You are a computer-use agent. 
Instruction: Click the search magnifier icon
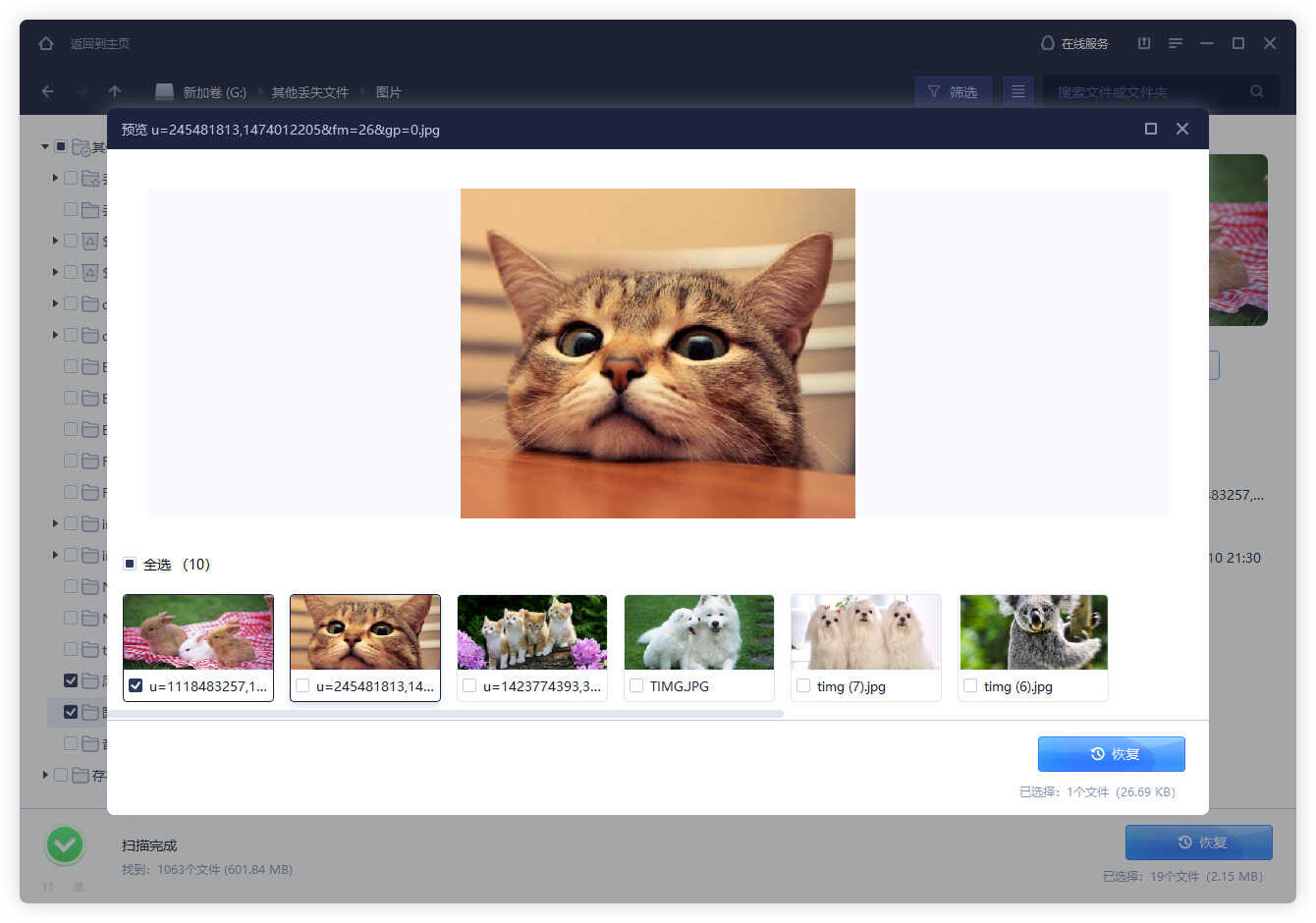tap(1257, 91)
